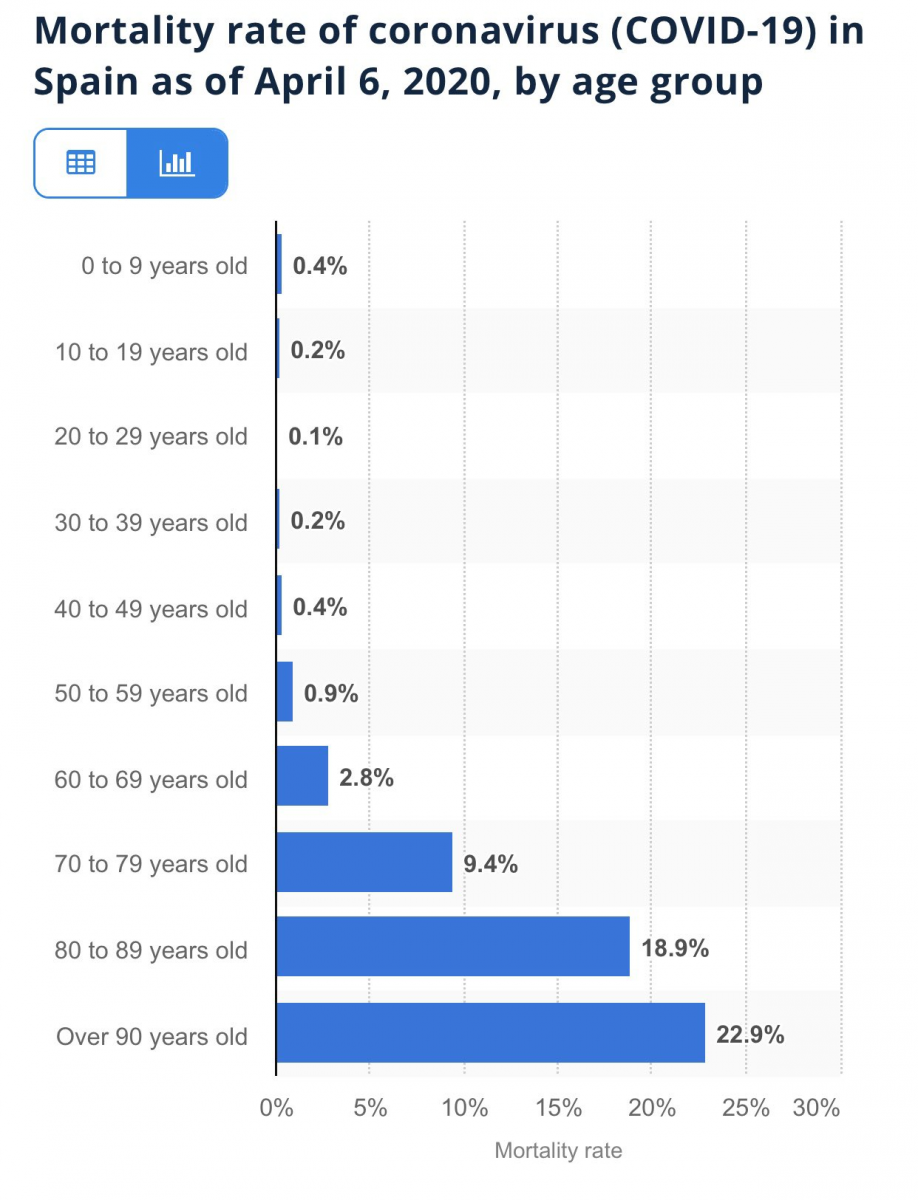Viewport: 918px width, 1200px height.
Task: Click the 60 to 69 years old bar
Action: [x=302, y=776]
